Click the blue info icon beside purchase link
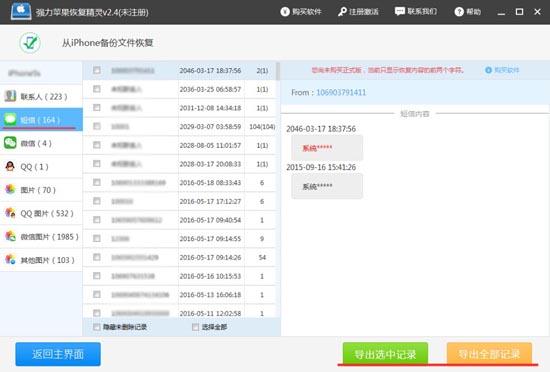The width and height of the screenshot is (550, 372). tap(488, 70)
